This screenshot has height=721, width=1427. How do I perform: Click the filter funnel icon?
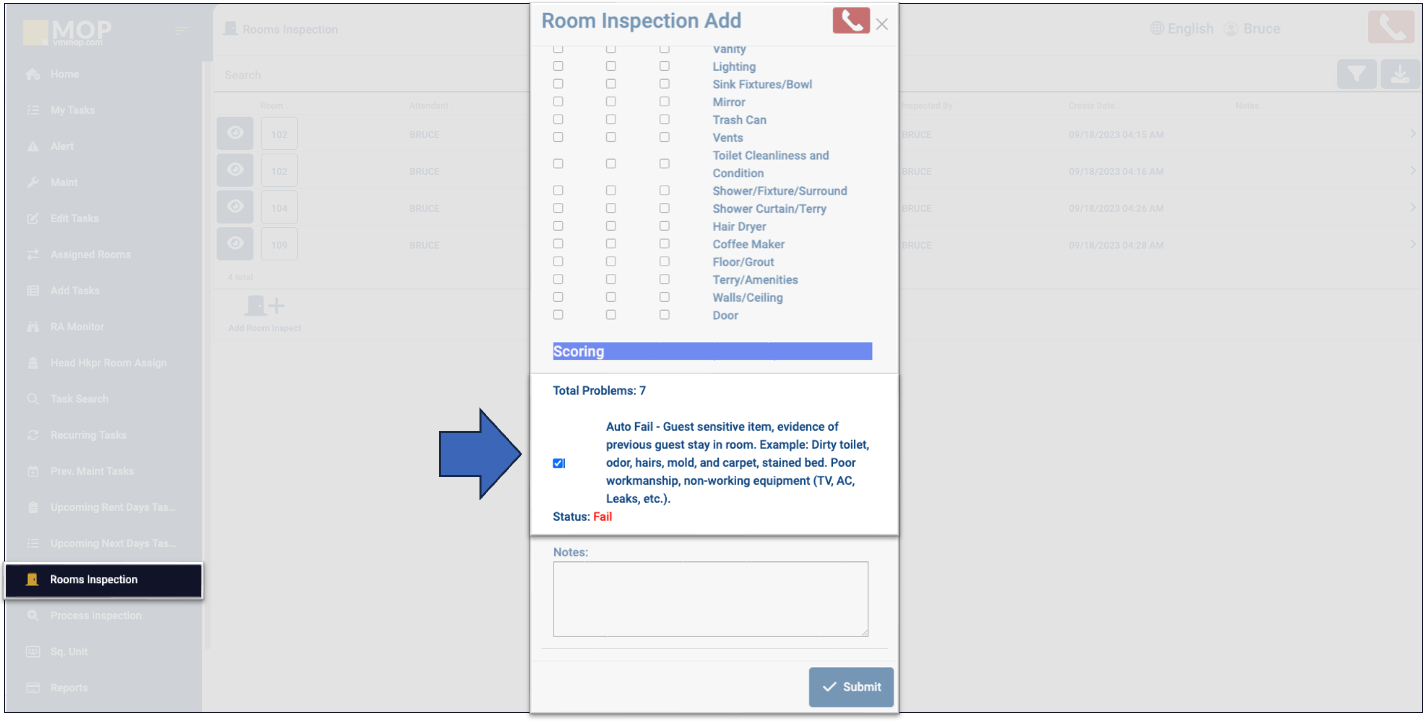coord(1356,75)
